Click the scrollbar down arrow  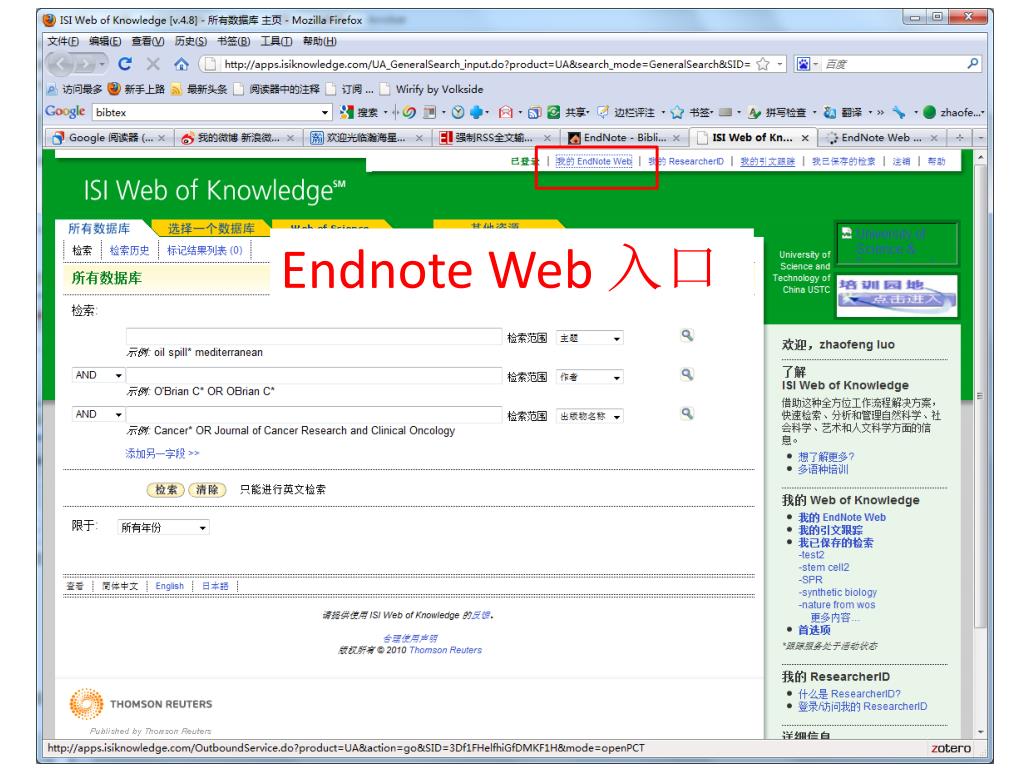[x=980, y=732]
